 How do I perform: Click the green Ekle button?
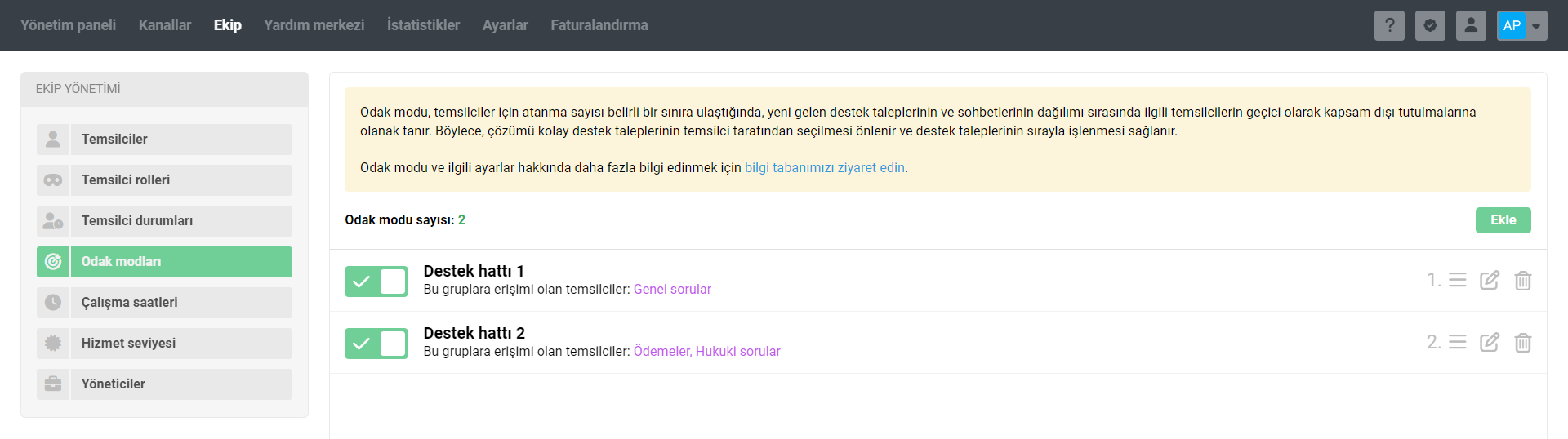(x=1503, y=220)
